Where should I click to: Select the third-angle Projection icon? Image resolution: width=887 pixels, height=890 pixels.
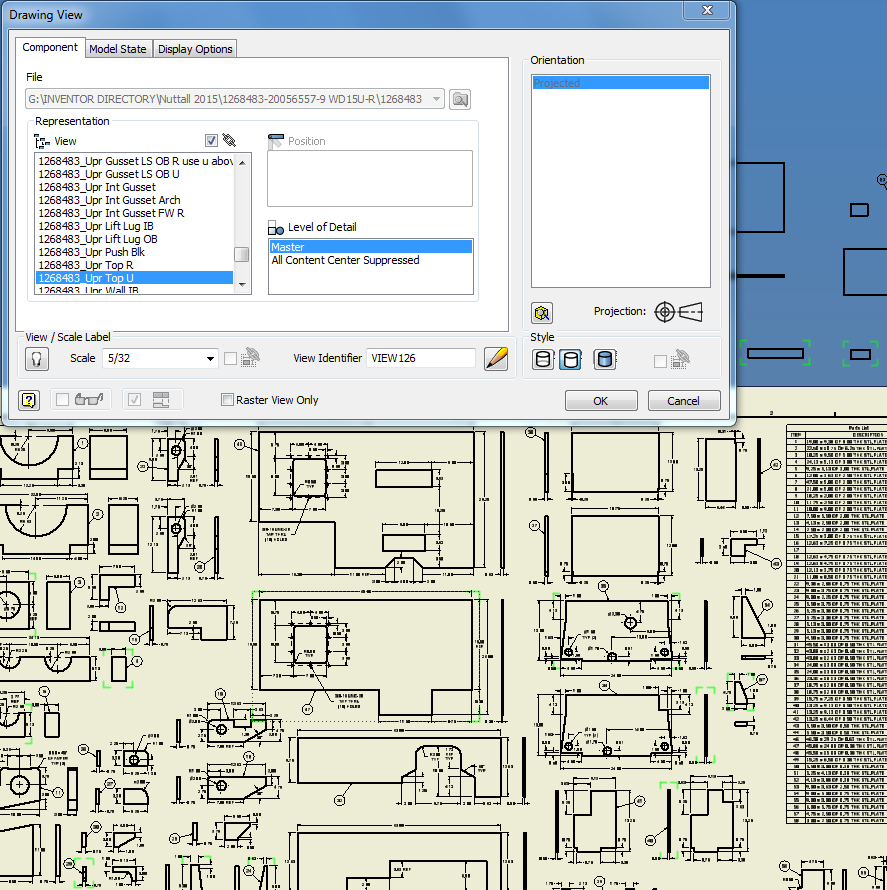point(689,312)
